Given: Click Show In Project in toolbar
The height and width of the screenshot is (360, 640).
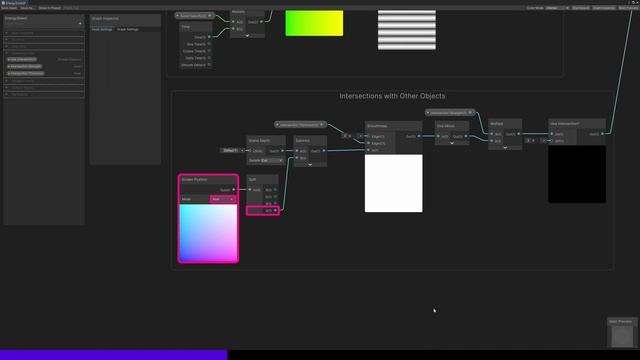Looking at the screenshot, I should click(49, 8).
